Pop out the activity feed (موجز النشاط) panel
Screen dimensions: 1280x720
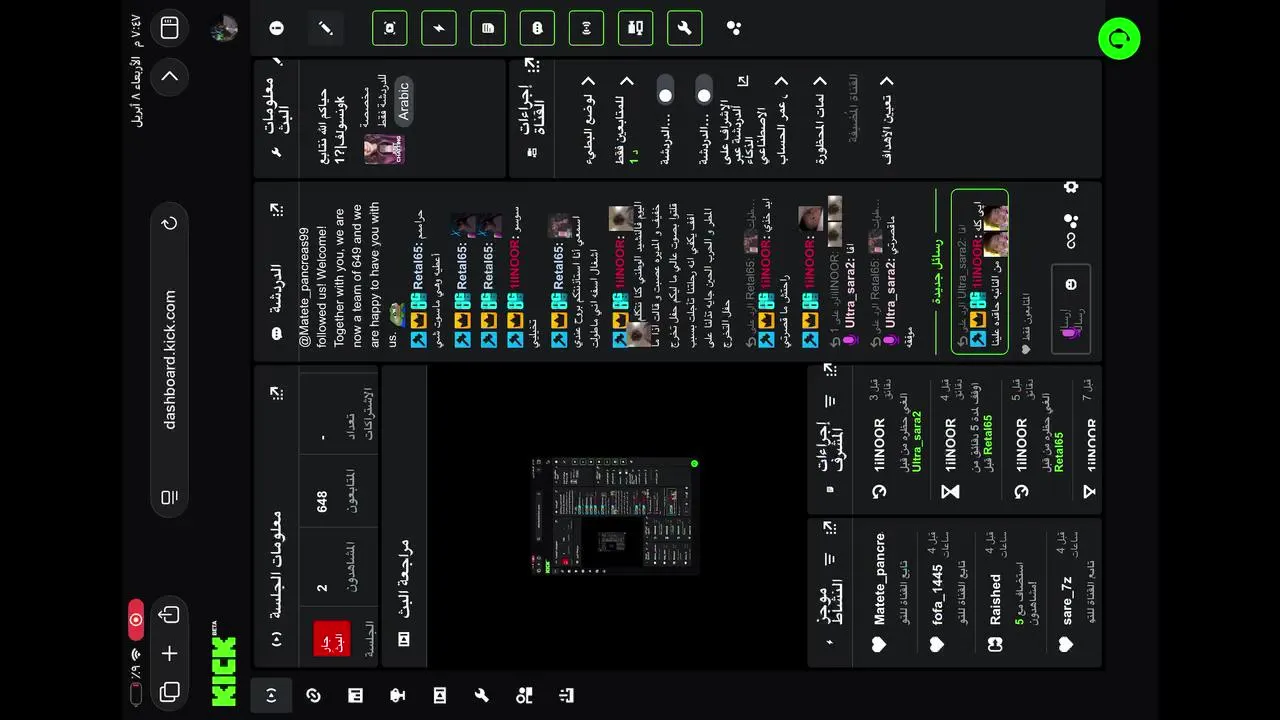point(830,527)
